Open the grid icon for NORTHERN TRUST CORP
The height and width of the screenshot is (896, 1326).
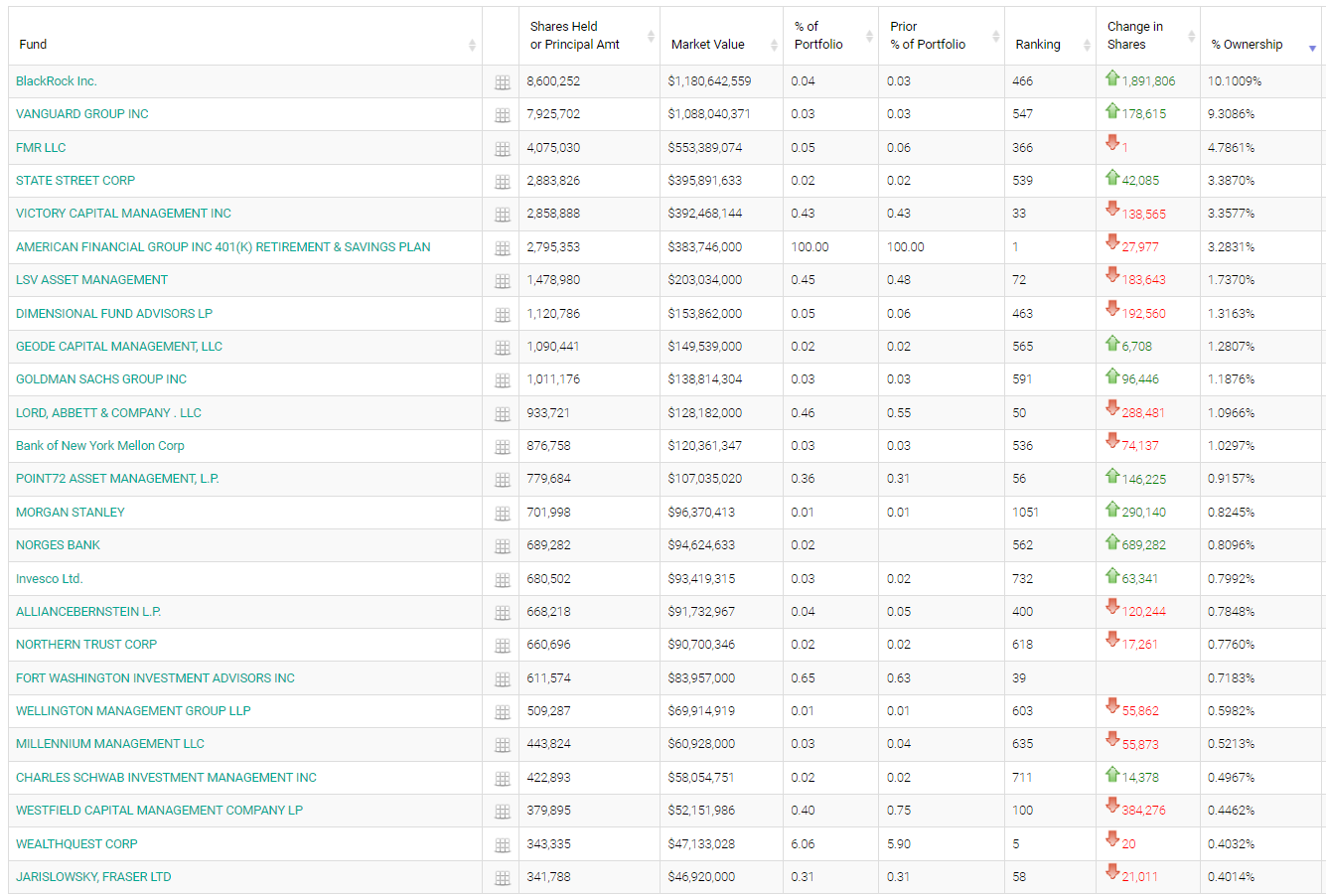(x=503, y=646)
